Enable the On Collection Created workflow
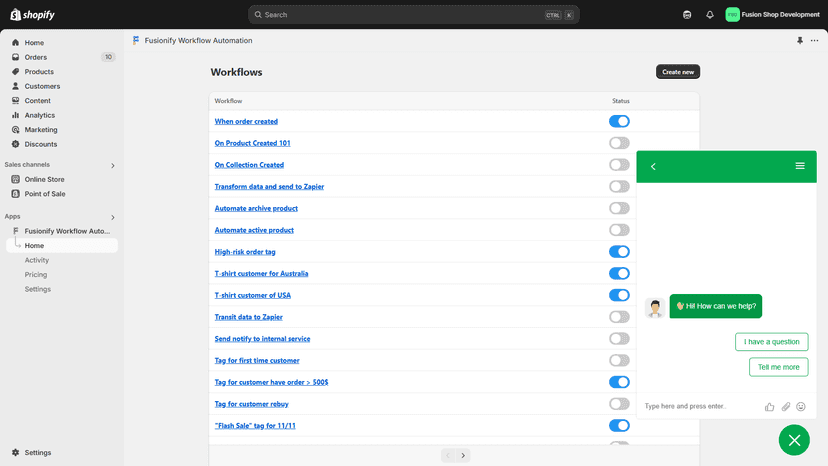The image size is (828, 466). pos(619,165)
